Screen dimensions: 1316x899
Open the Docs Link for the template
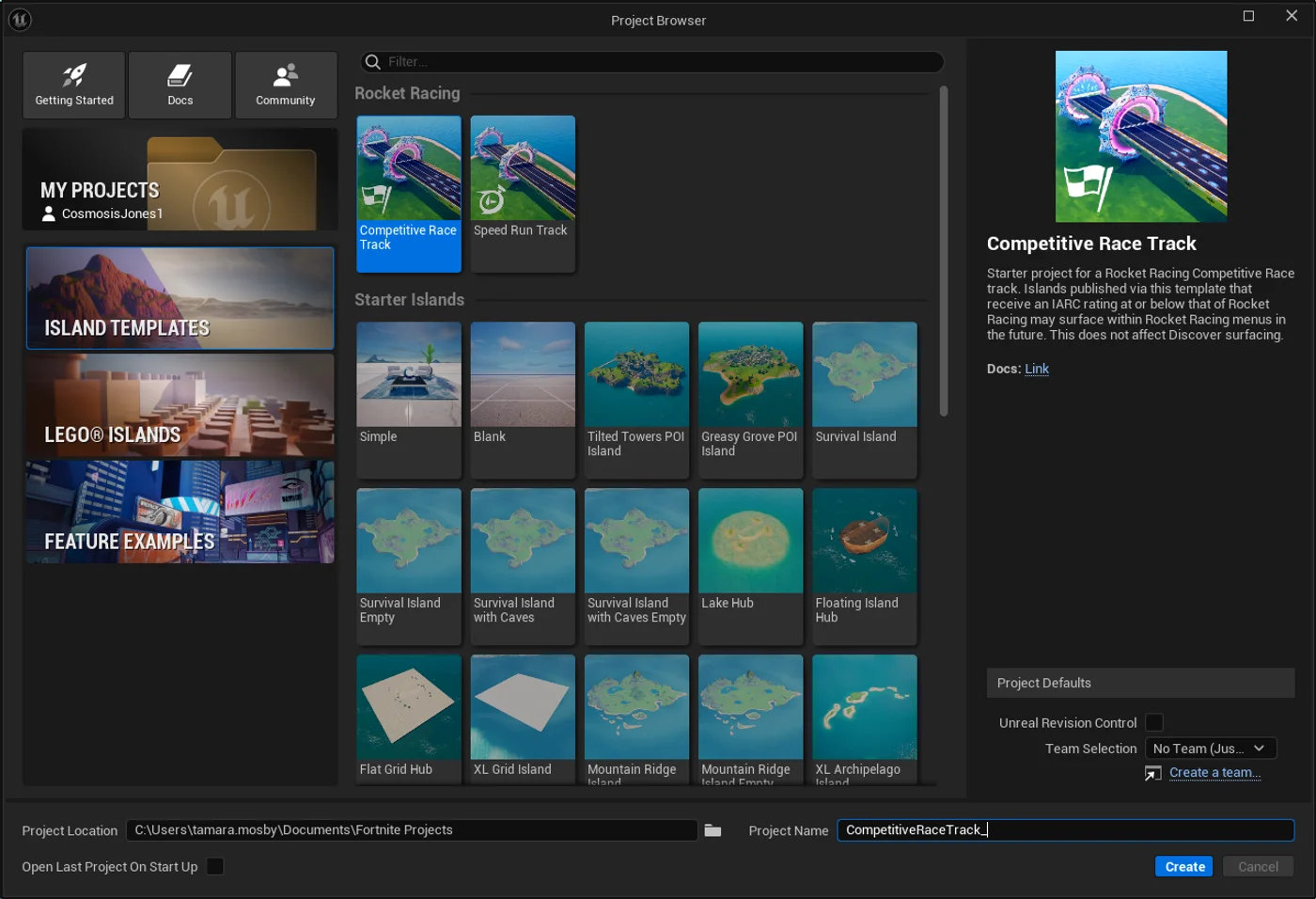(1037, 369)
